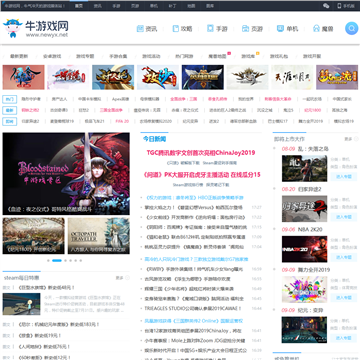Click the 天涯明月刀 game banner
360x360 pixels.
[292, 77]
